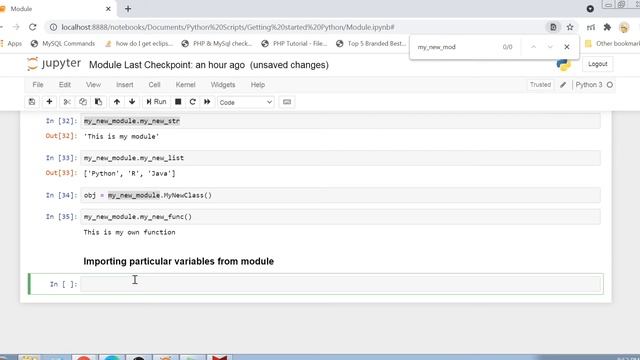Open the Edit menu

pos(65,85)
